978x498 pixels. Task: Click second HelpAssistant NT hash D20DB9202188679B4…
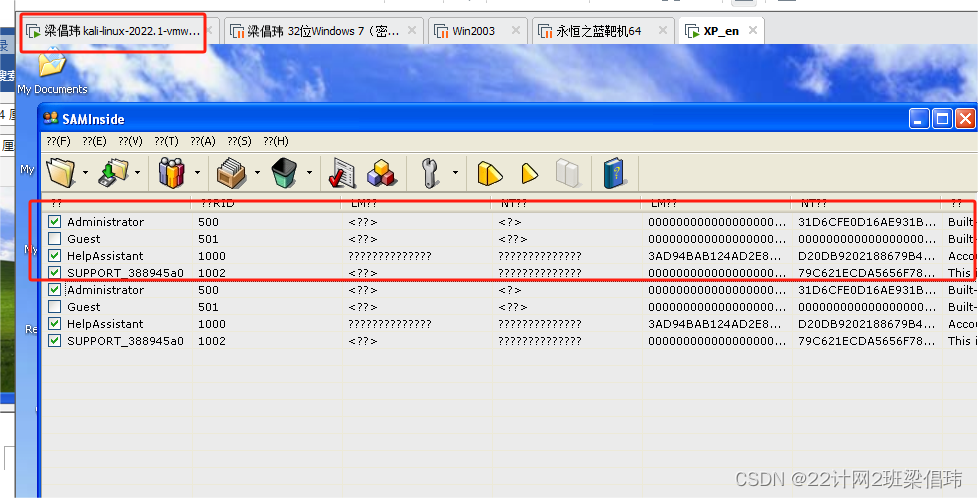867,323
